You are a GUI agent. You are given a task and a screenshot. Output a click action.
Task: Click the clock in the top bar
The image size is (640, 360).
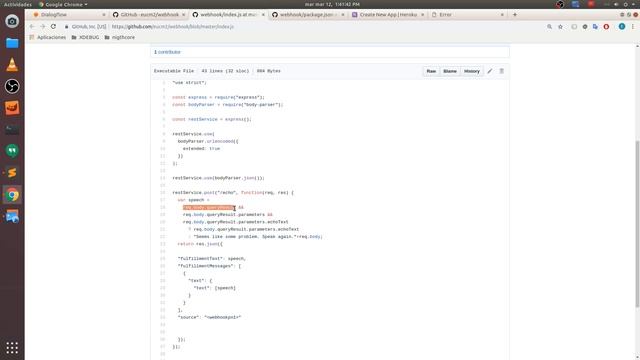tap(332, 4)
